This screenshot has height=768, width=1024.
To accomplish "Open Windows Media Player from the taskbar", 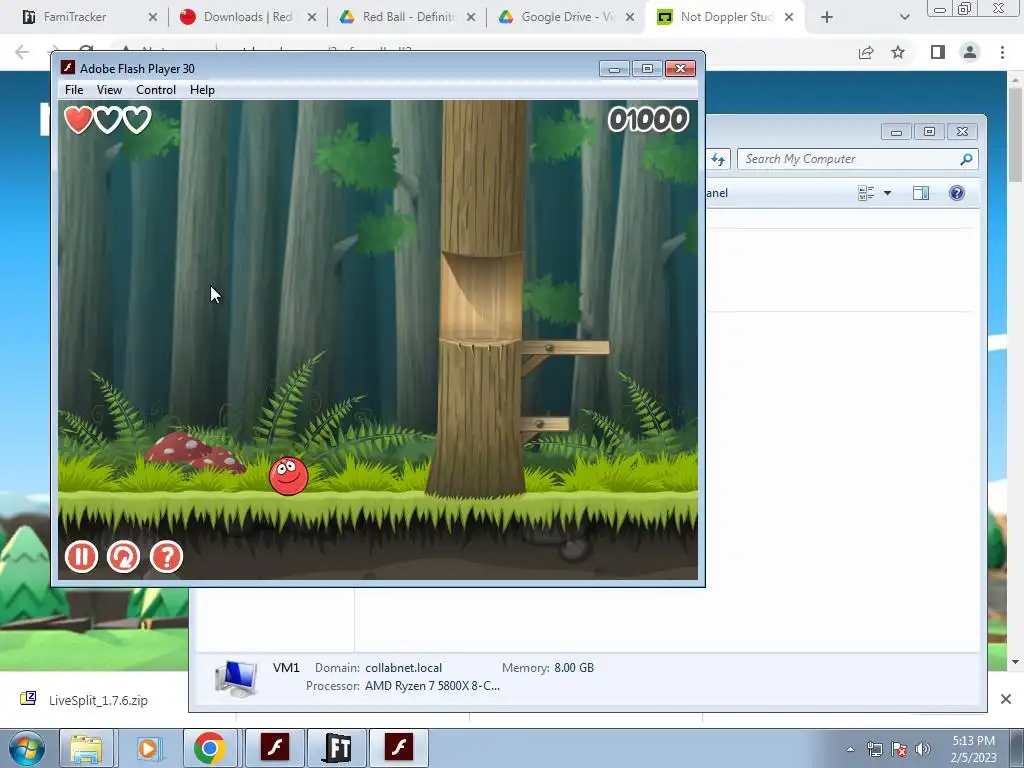I will click(x=148, y=748).
